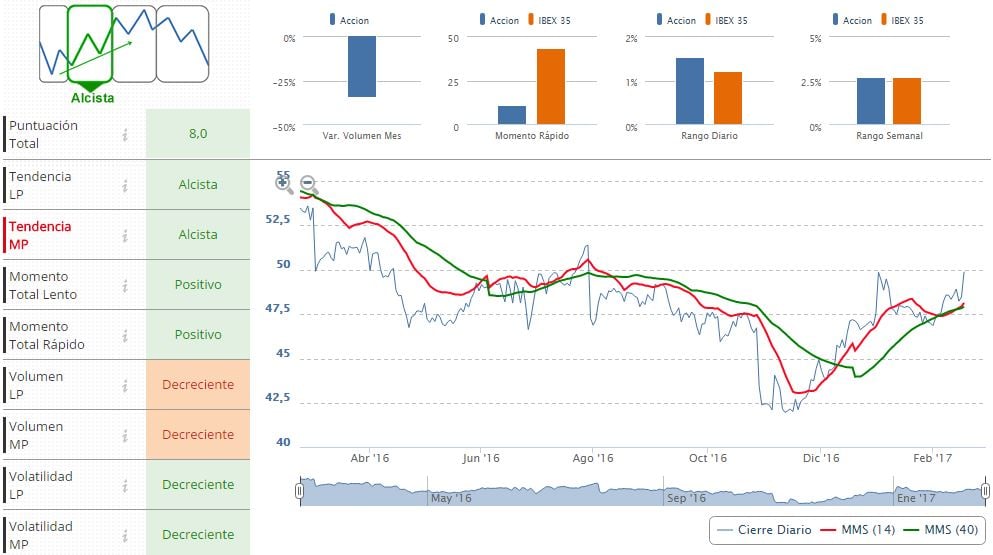This screenshot has width=993, height=555.
Task: Select the Tendencia MP row label
Action: pos(40,235)
